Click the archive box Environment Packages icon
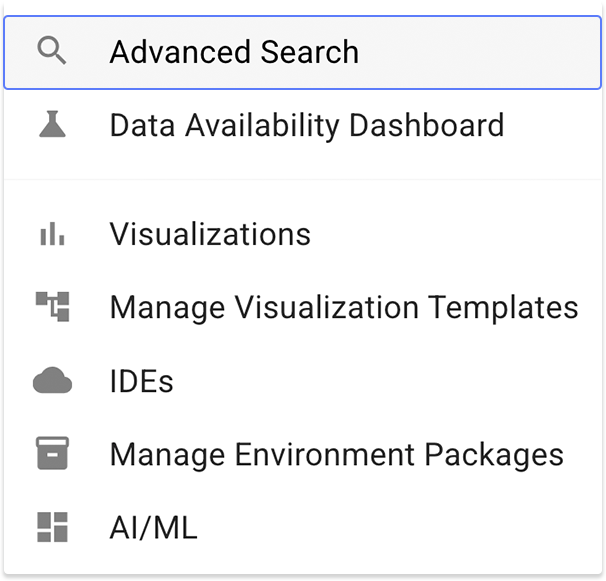 pos(51,454)
